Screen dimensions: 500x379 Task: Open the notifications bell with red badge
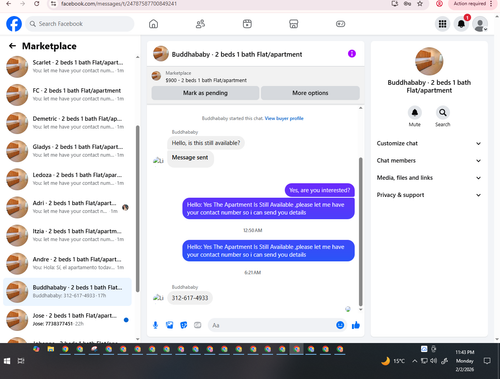click(x=461, y=24)
